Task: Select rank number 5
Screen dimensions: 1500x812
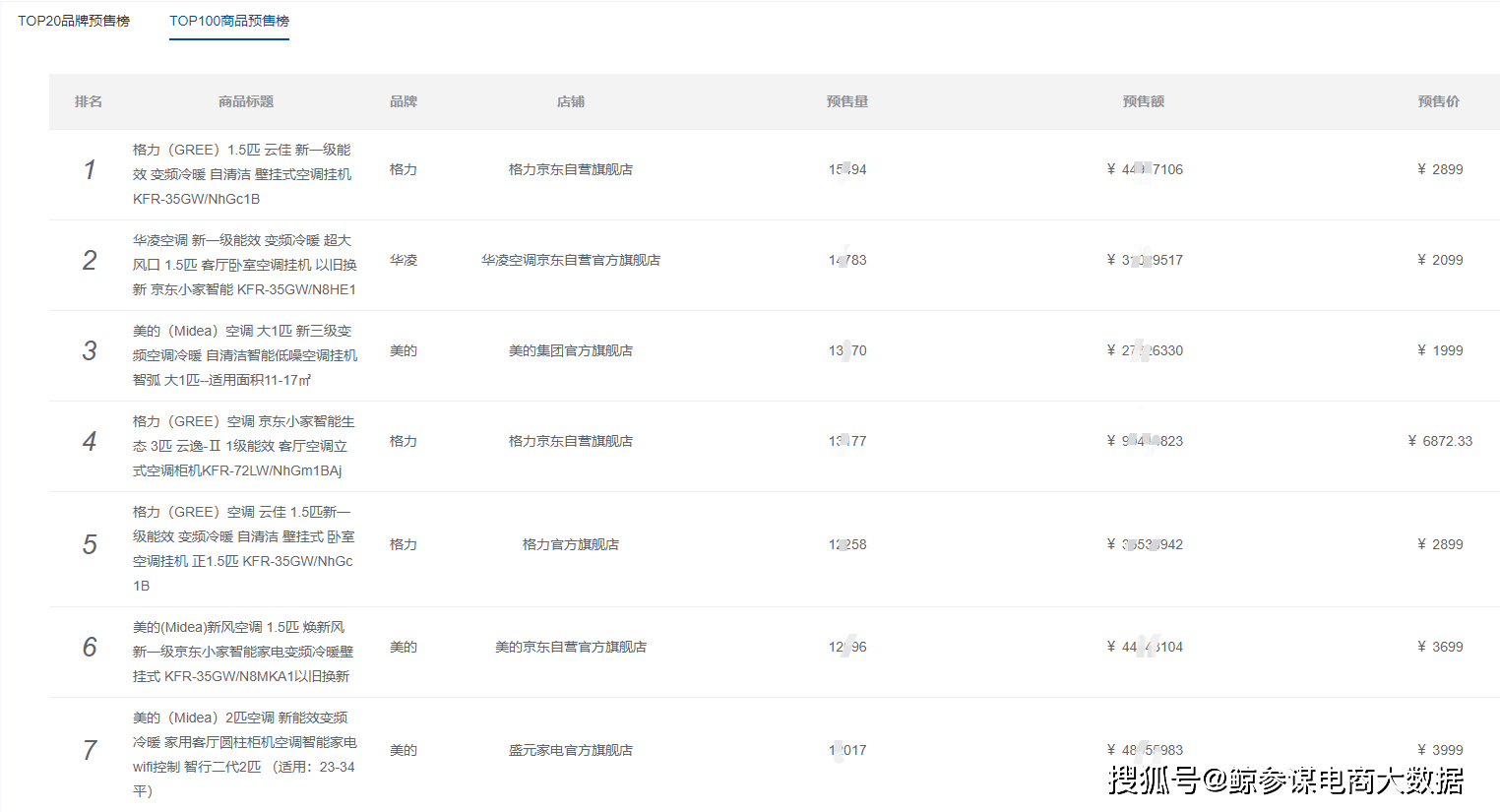Action: point(90,545)
